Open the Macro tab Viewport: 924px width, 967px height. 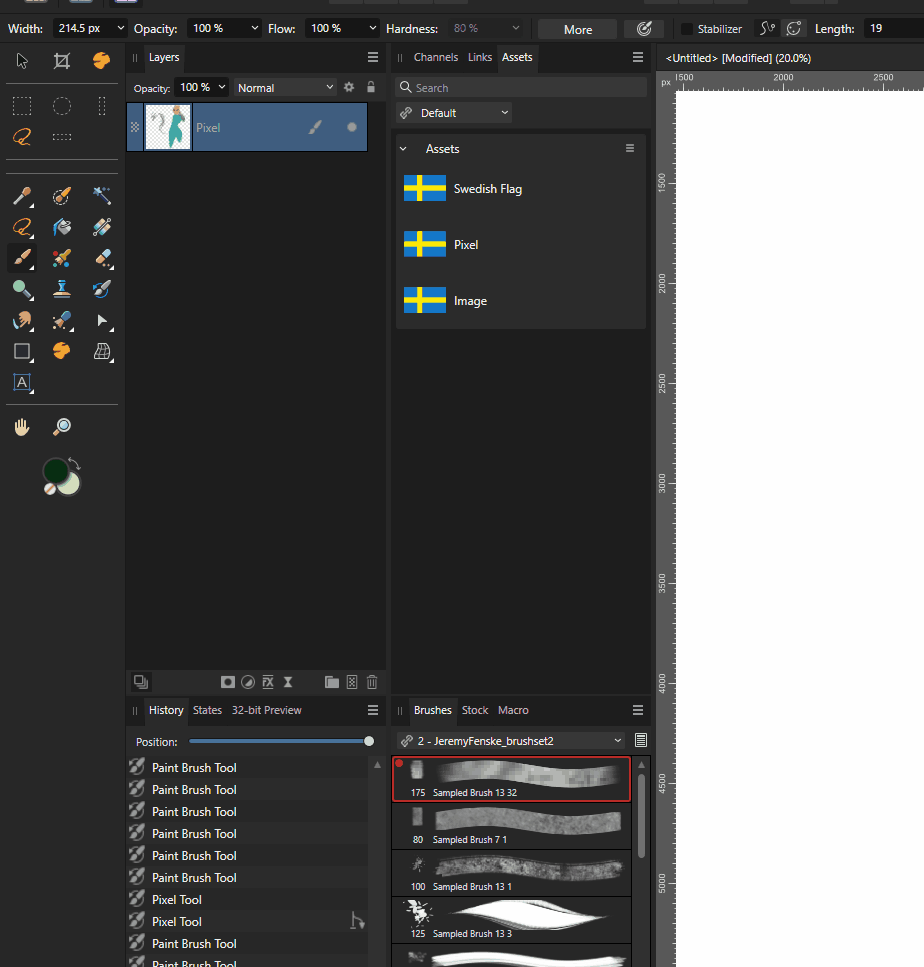coord(512,710)
